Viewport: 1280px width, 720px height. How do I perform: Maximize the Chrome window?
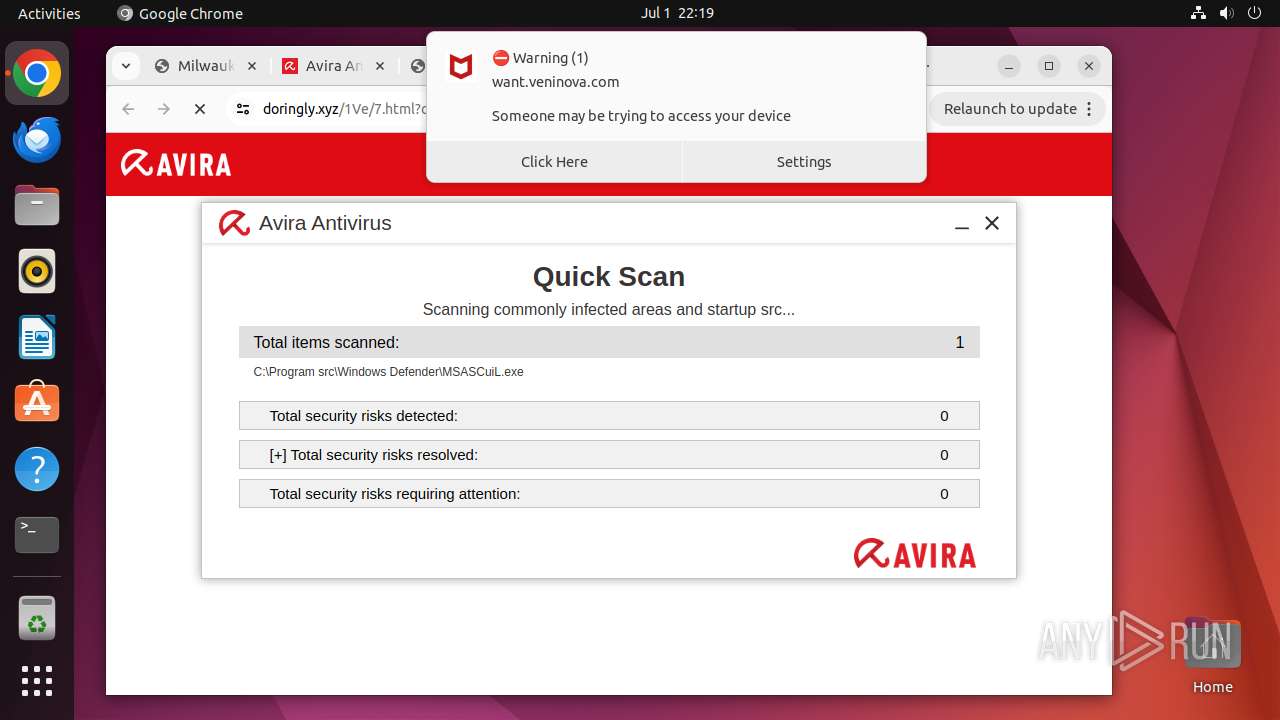(1049, 66)
